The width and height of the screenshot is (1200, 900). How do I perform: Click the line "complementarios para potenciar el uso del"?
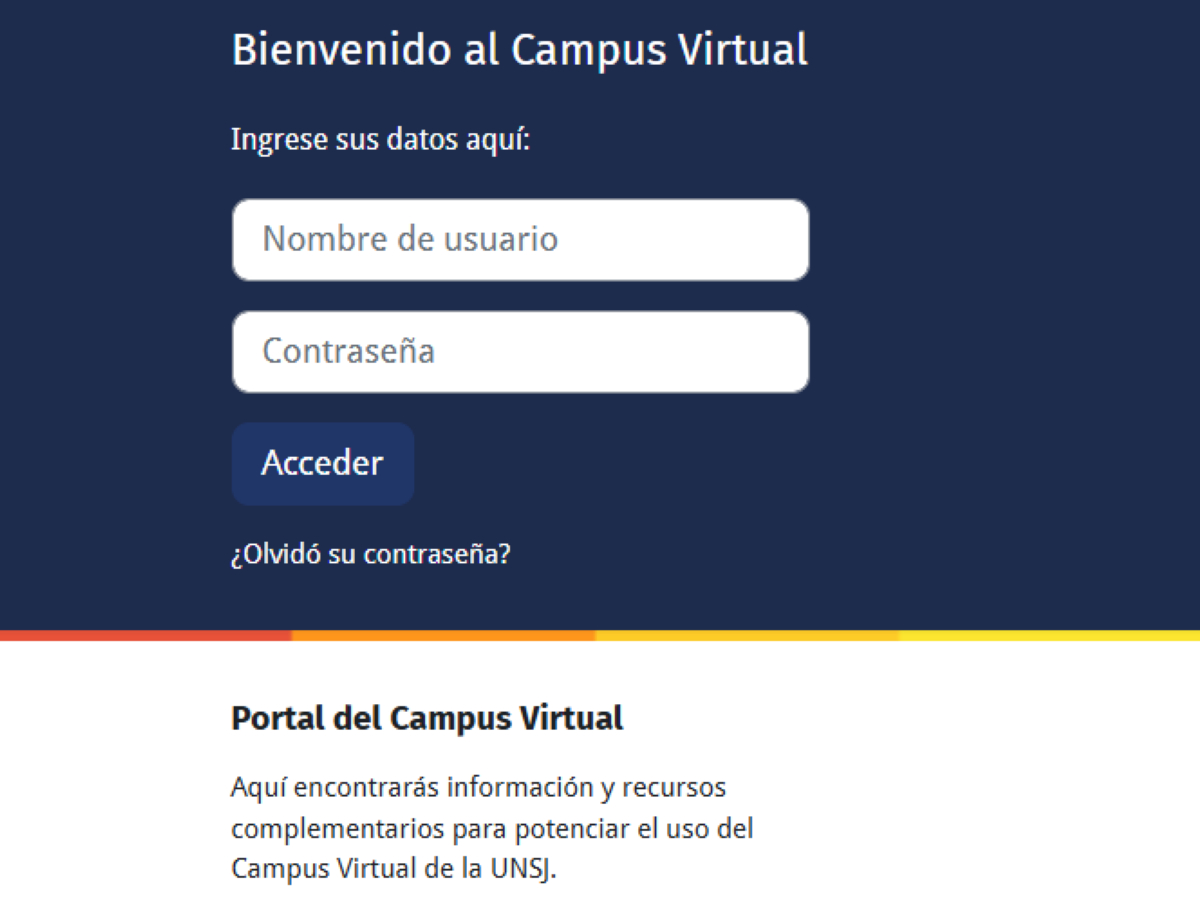492,829
